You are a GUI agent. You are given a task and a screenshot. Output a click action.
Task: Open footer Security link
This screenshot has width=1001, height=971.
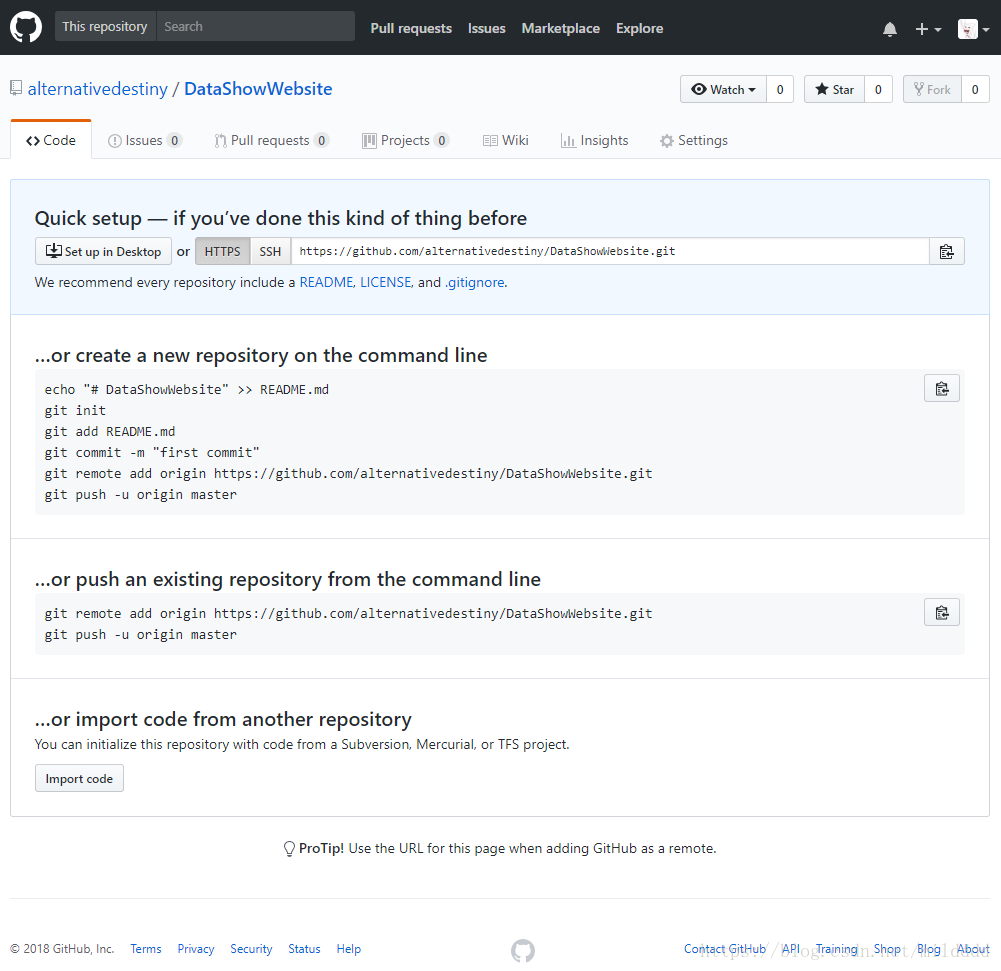click(x=251, y=949)
